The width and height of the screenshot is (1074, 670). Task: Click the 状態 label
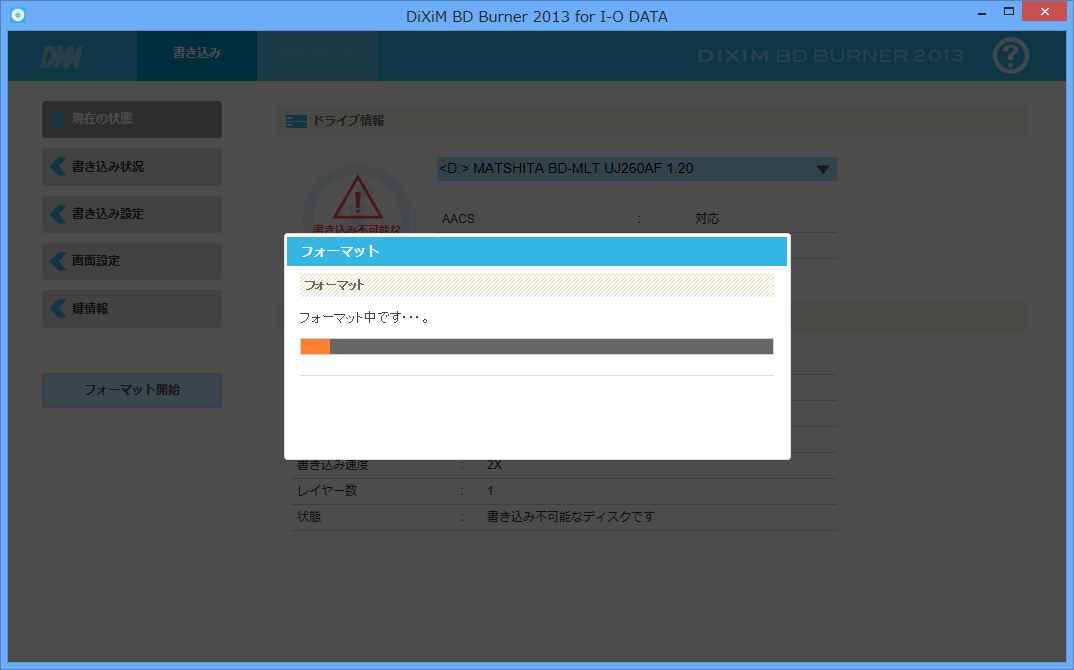click(309, 517)
